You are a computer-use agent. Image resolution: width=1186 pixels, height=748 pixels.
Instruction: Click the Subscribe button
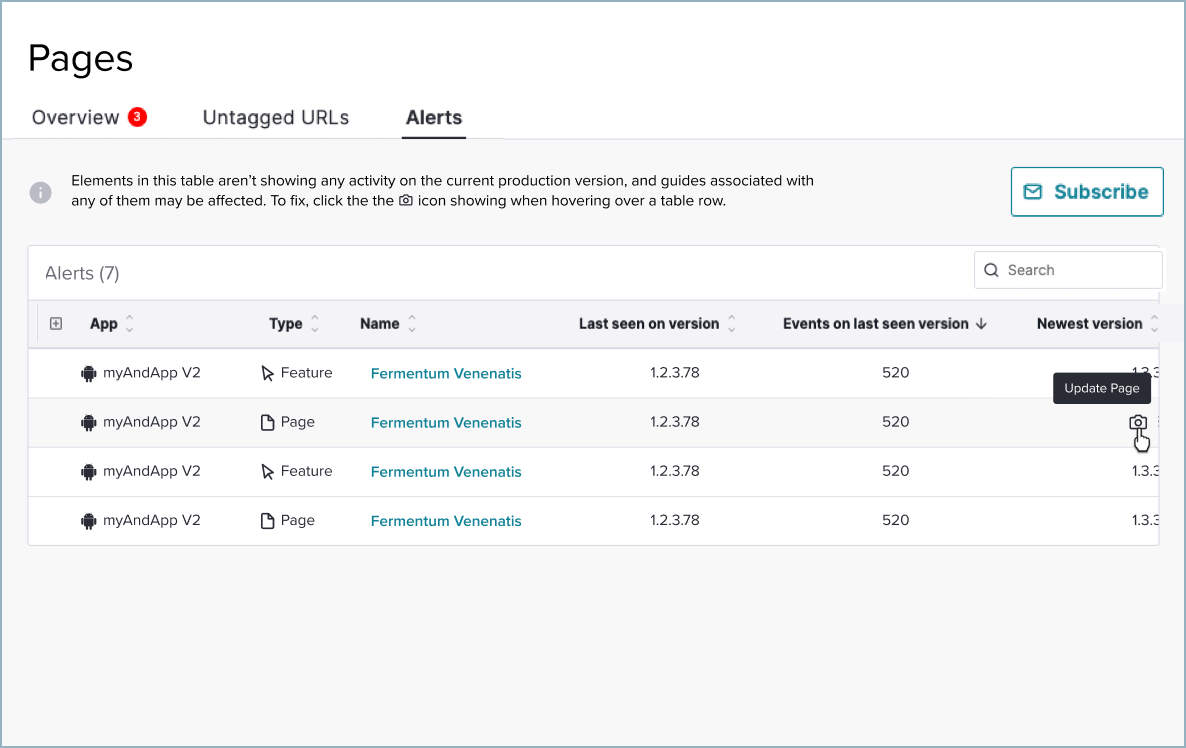(1087, 191)
